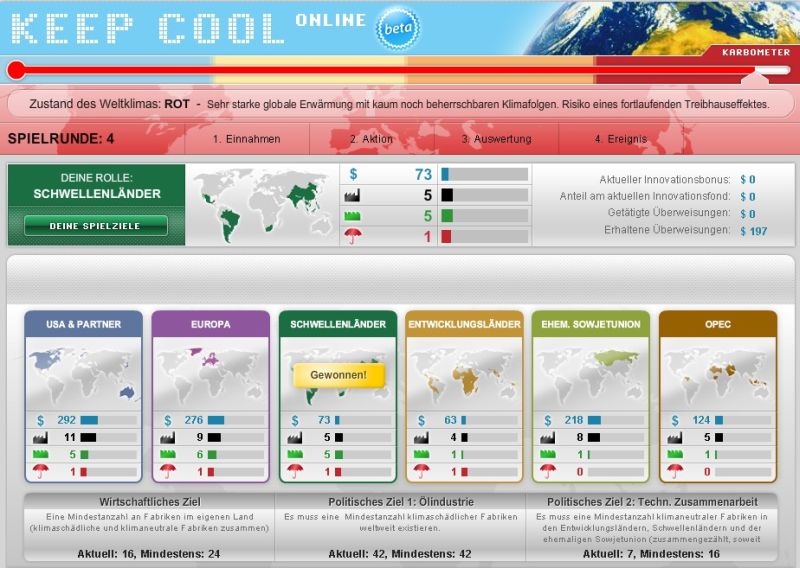Viewport: 800px width, 568px height.
Task: Click the black factory icon in role stats
Action: 352,195
